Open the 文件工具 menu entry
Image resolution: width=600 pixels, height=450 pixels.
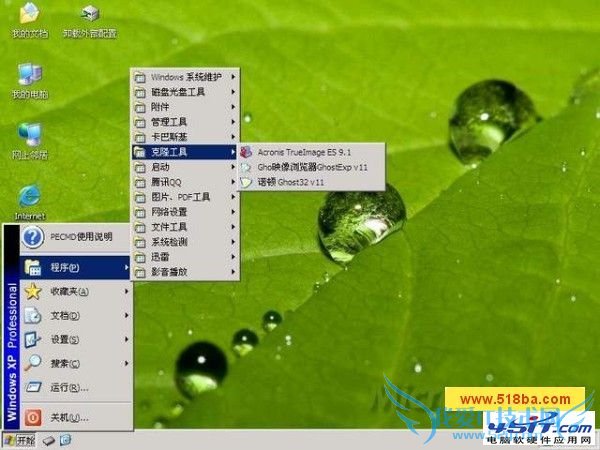[185, 227]
